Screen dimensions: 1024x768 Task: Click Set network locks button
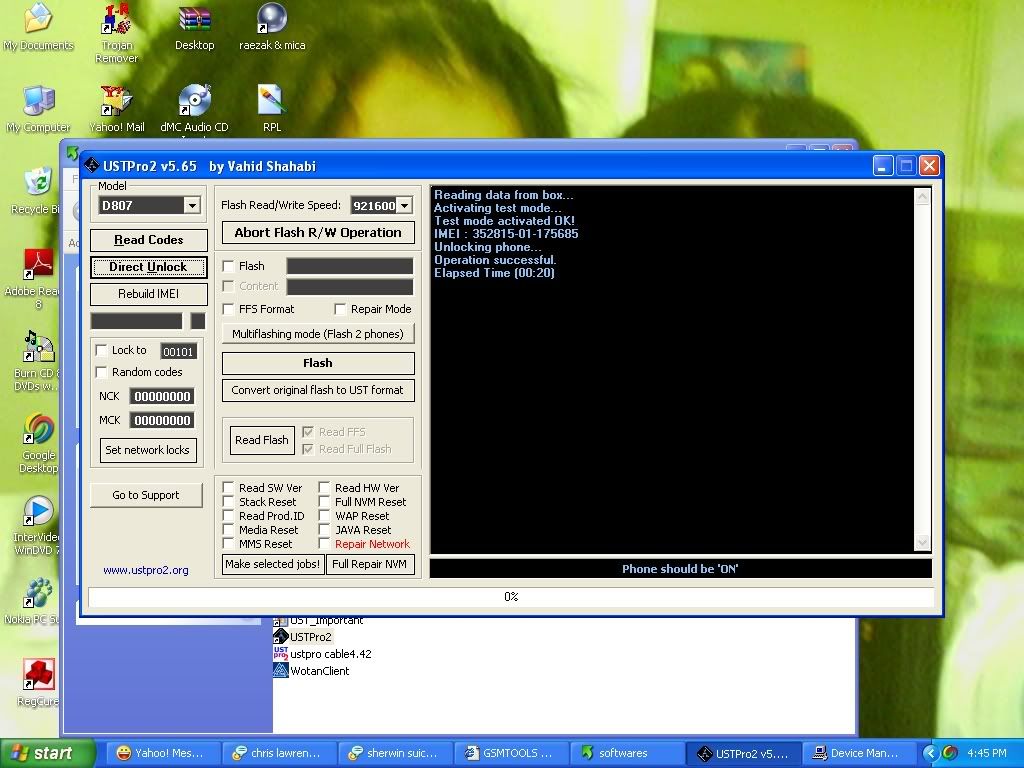pos(148,450)
